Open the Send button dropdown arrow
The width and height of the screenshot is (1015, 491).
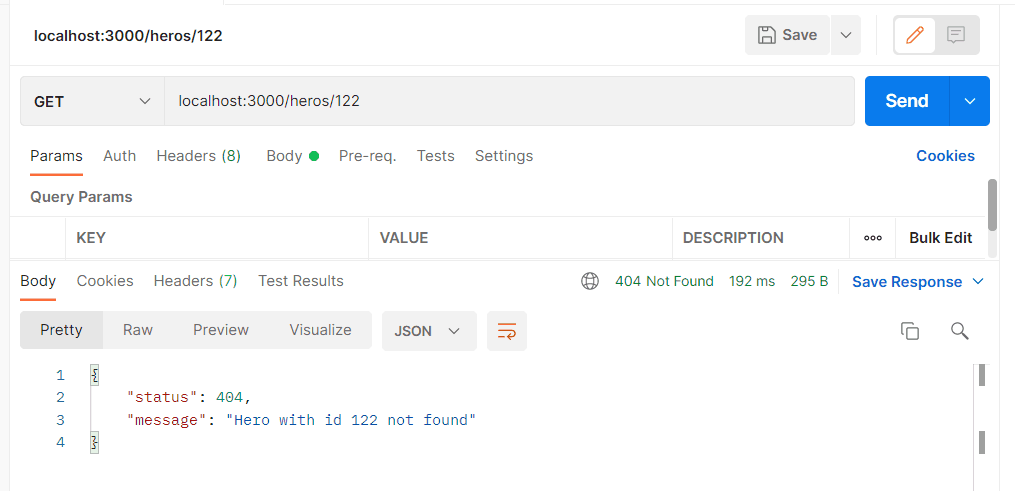click(969, 101)
